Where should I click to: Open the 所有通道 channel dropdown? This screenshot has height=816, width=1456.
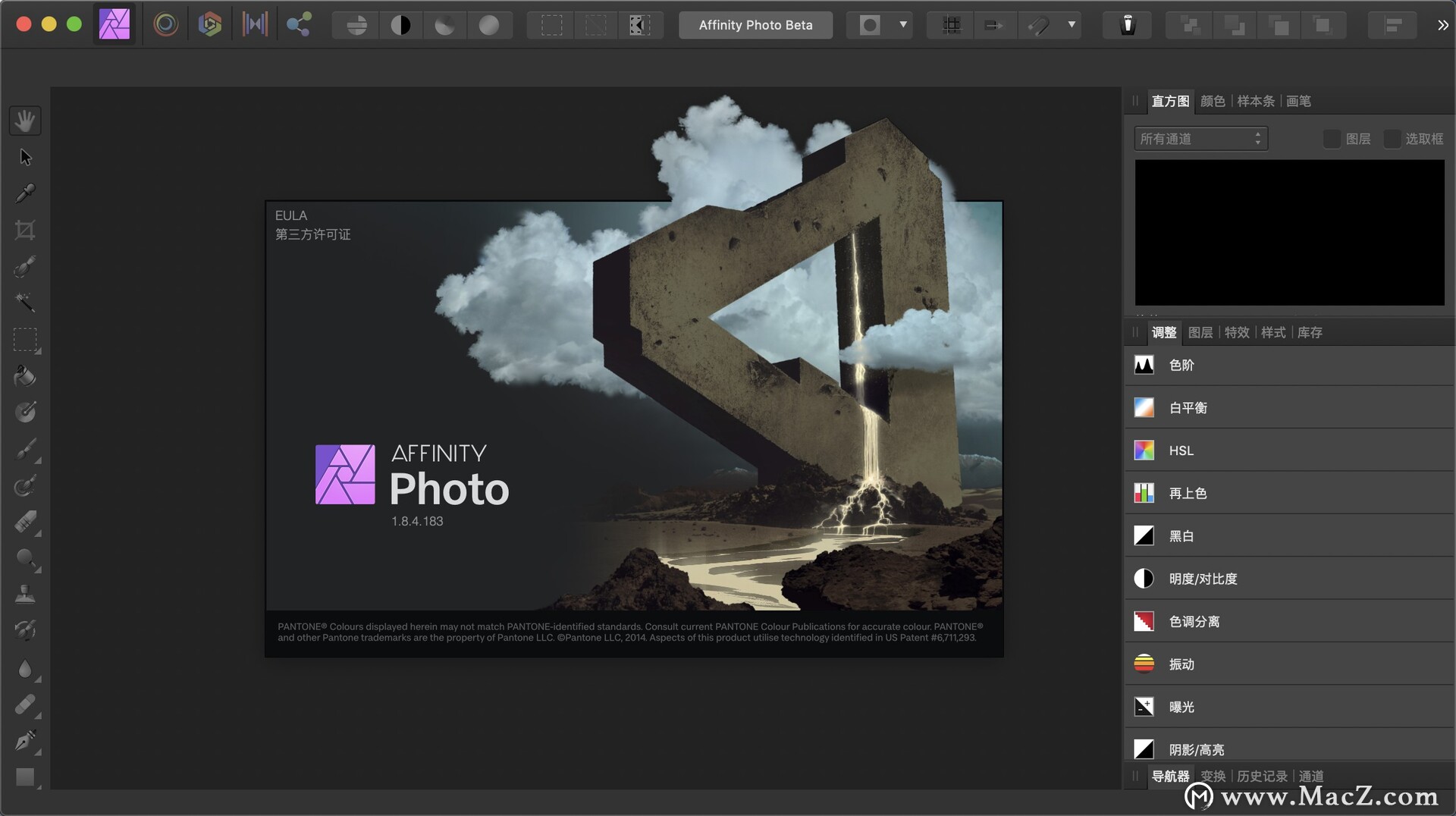tap(1200, 139)
